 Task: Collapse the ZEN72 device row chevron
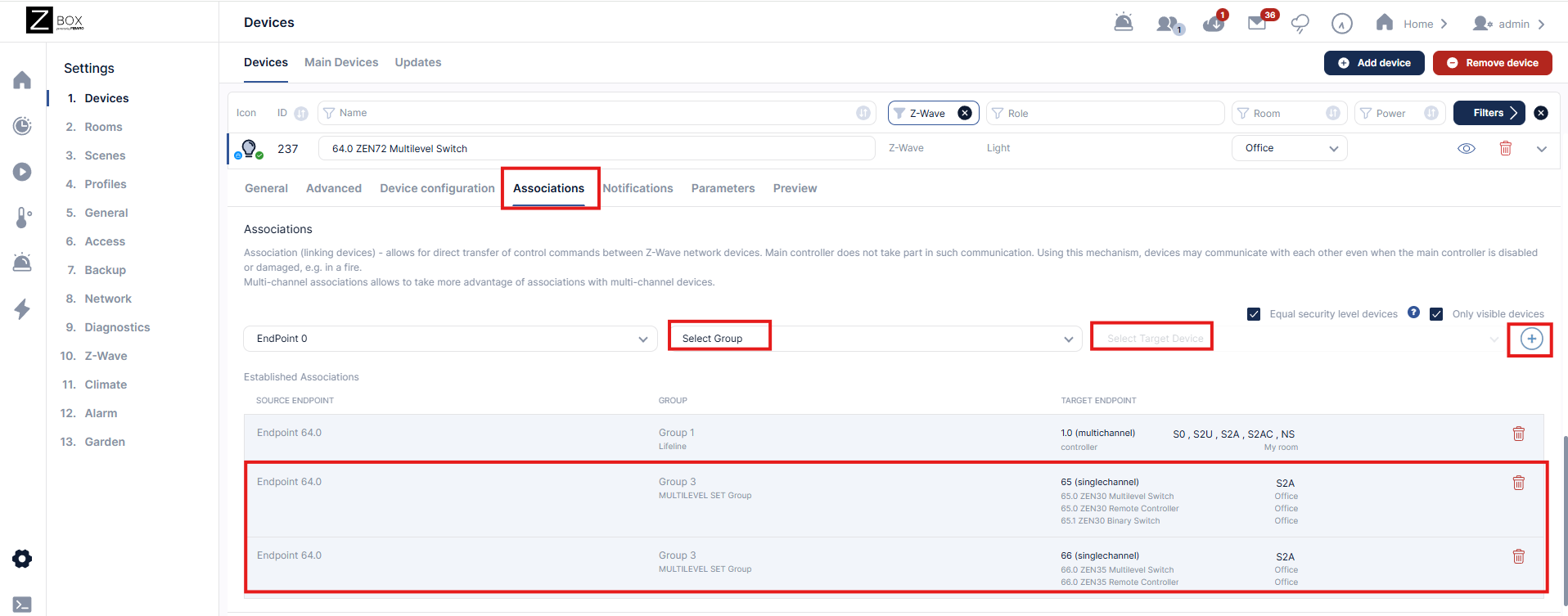[1542, 149]
